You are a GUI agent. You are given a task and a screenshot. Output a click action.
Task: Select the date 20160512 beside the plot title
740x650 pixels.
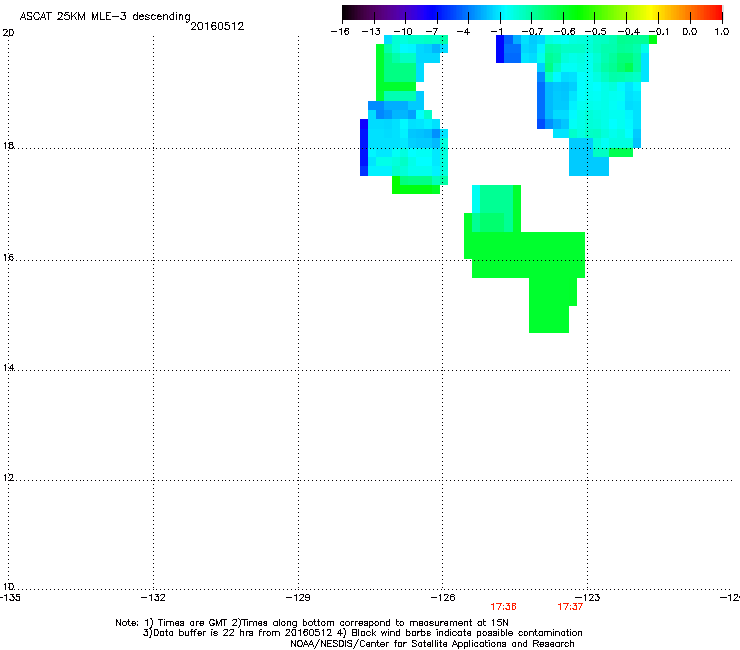[217, 26]
